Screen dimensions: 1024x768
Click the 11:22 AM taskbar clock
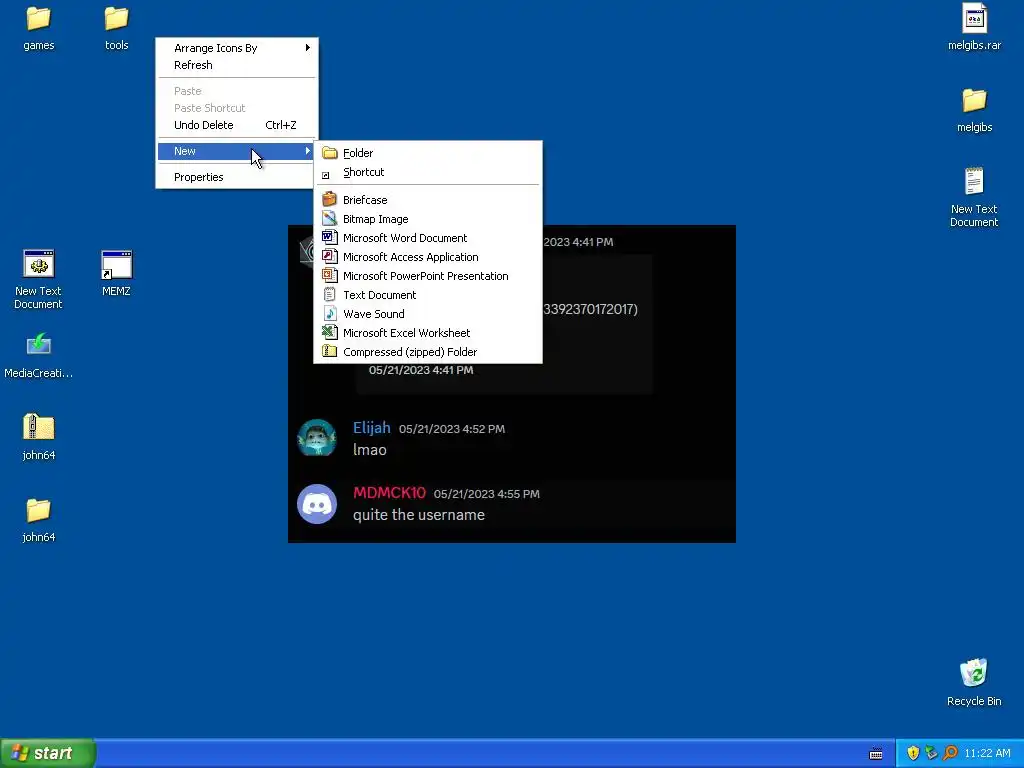pos(987,753)
